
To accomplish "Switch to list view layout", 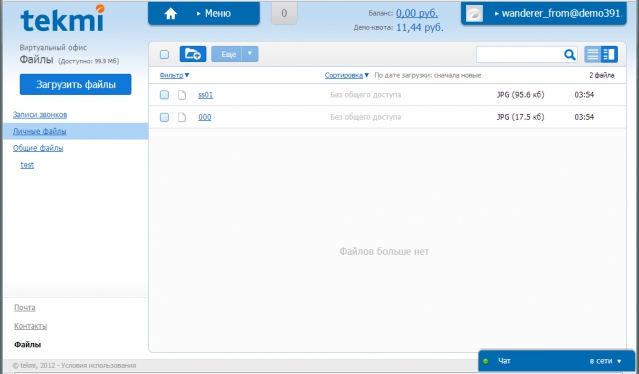I will pyautogui.click(x=593, y=54).
